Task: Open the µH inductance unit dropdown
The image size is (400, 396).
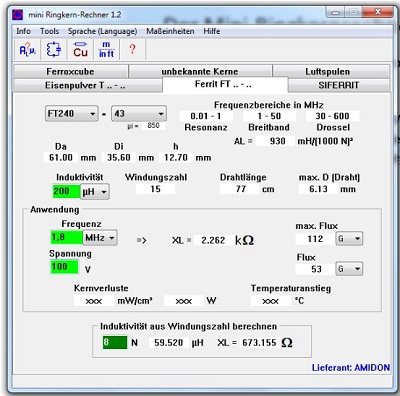Action: tap(95, 192)
